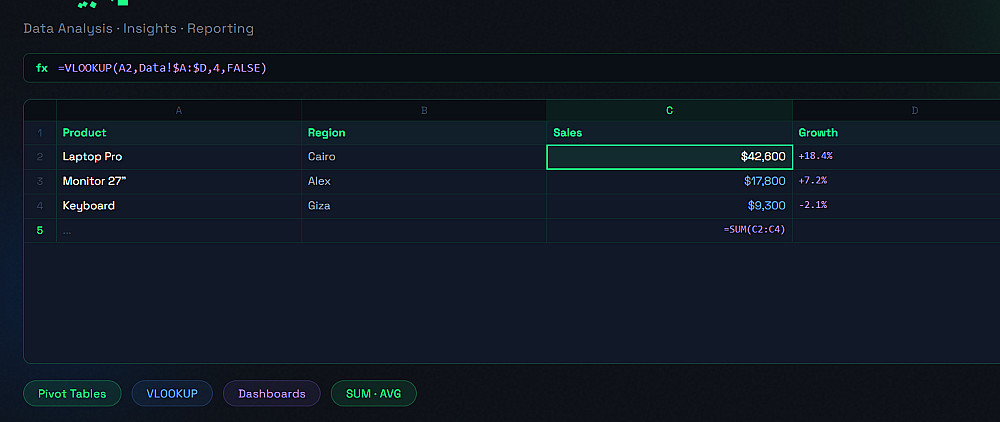Click the SUM · AVG tag
The height and width of the screenshot is (422, 1000).
pyautogui.click(x=373, y=394)
